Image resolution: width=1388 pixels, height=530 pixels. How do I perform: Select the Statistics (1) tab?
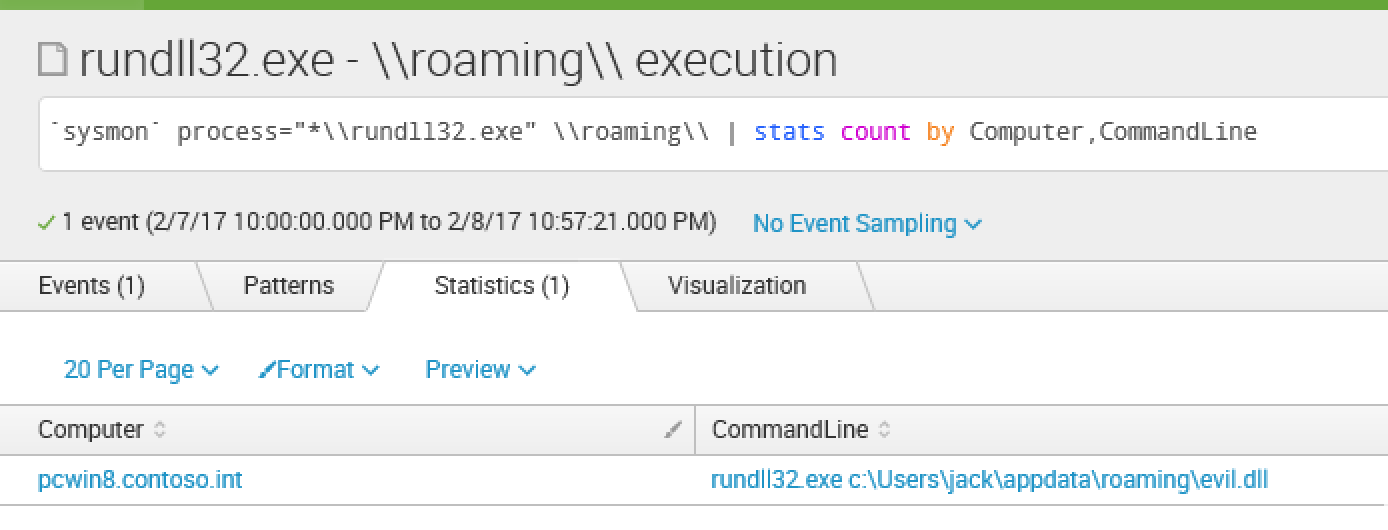(501, 286)
